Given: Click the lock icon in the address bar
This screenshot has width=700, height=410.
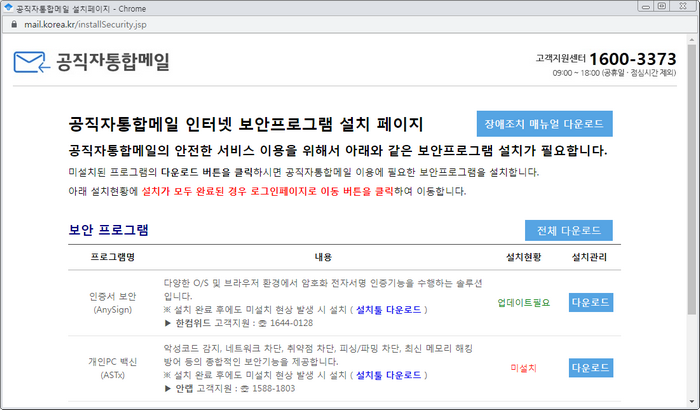Looking at the screenshot, I should pos(14,25).
